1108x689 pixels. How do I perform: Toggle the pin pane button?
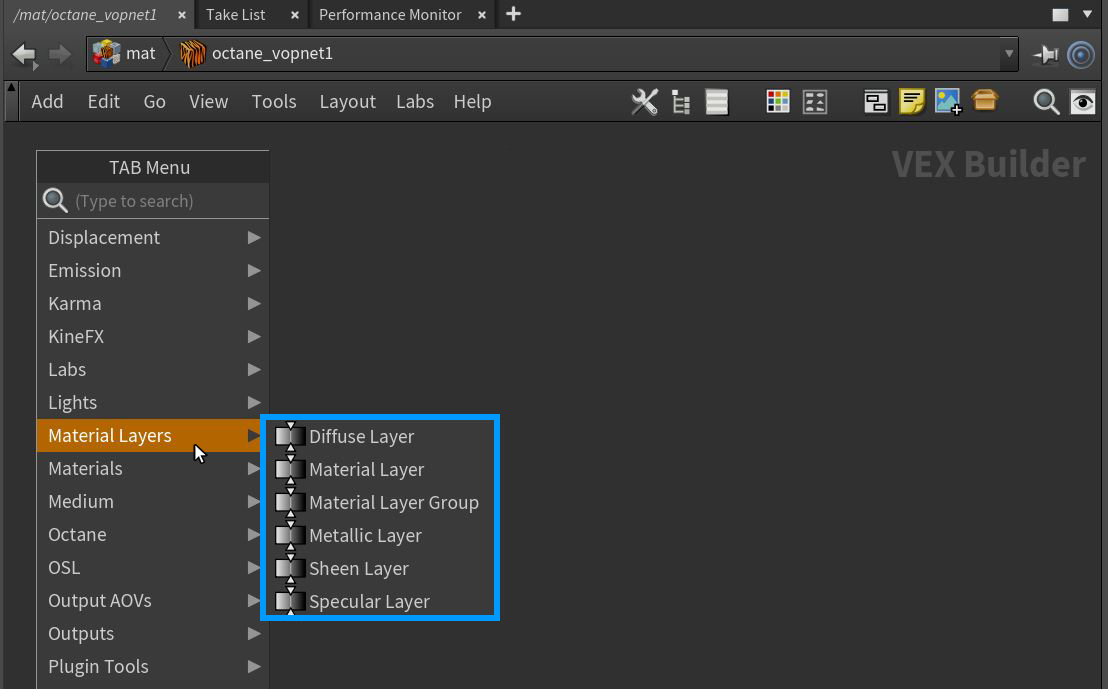1046,54
